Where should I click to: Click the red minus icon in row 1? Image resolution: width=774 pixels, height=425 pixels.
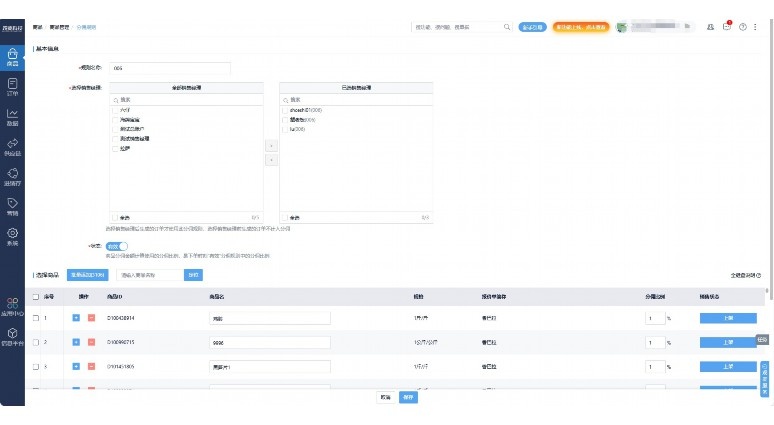tap(91, 318)
